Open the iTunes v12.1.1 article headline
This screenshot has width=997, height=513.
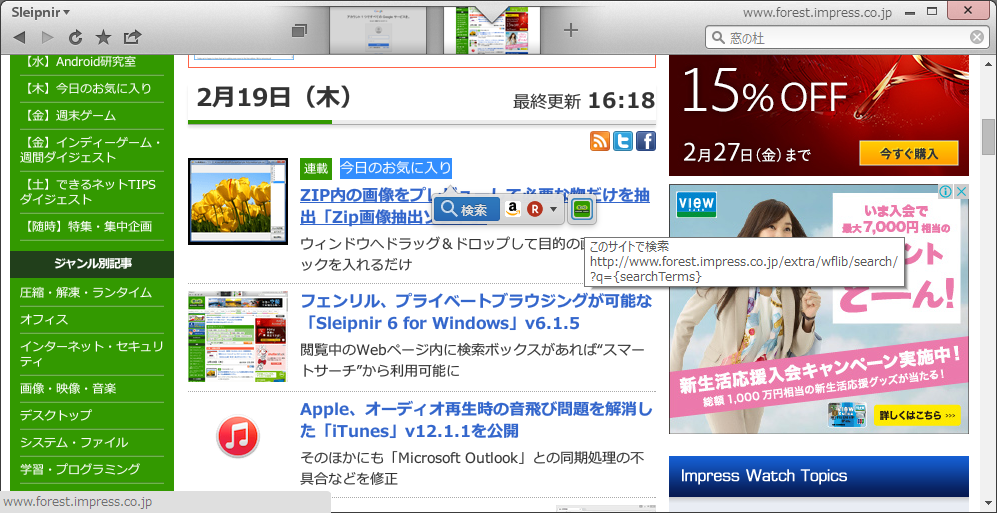tap(476, 420)
